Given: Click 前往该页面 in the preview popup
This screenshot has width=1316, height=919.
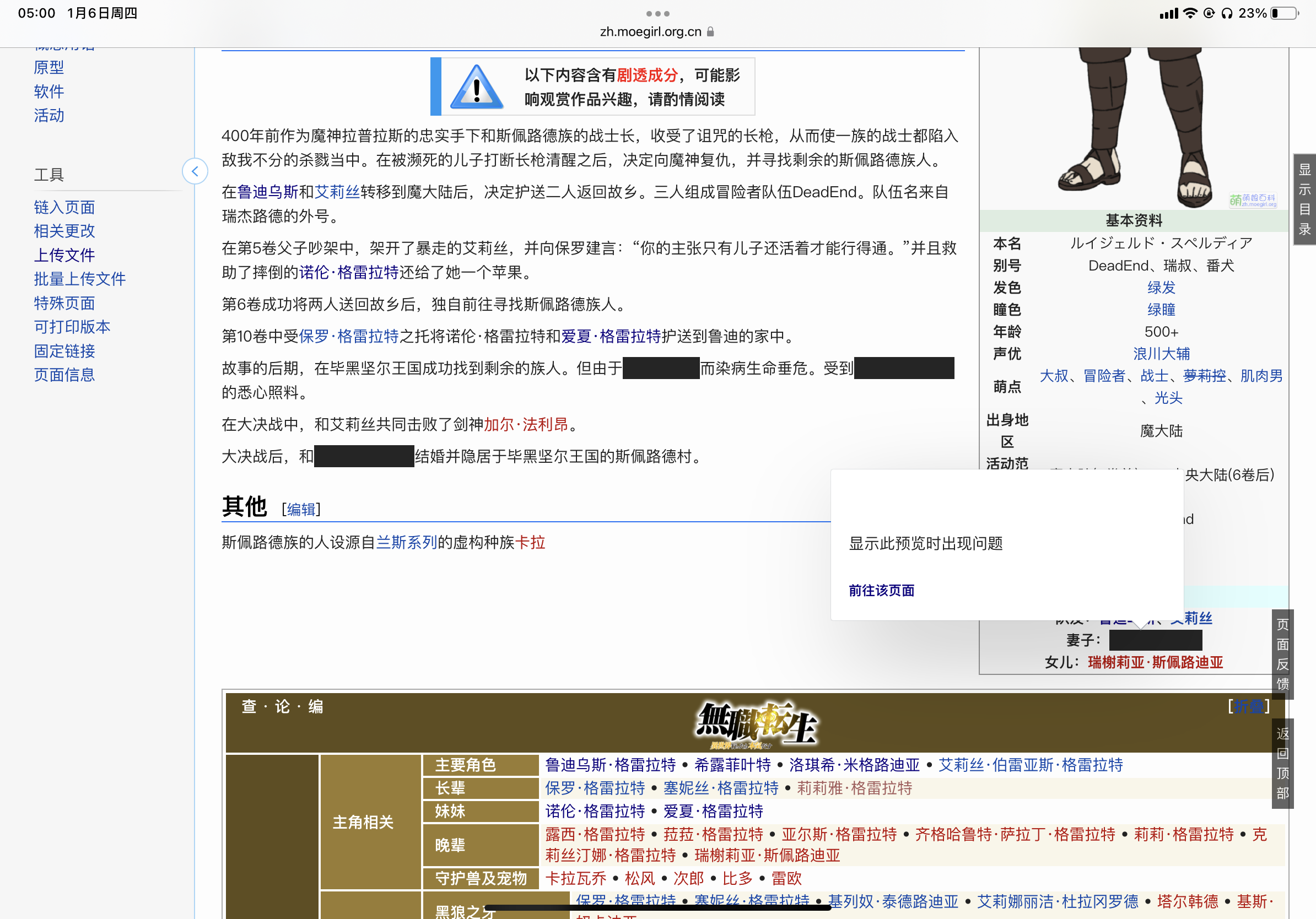Looking at the screenshot, I should [x=881, y=591].
